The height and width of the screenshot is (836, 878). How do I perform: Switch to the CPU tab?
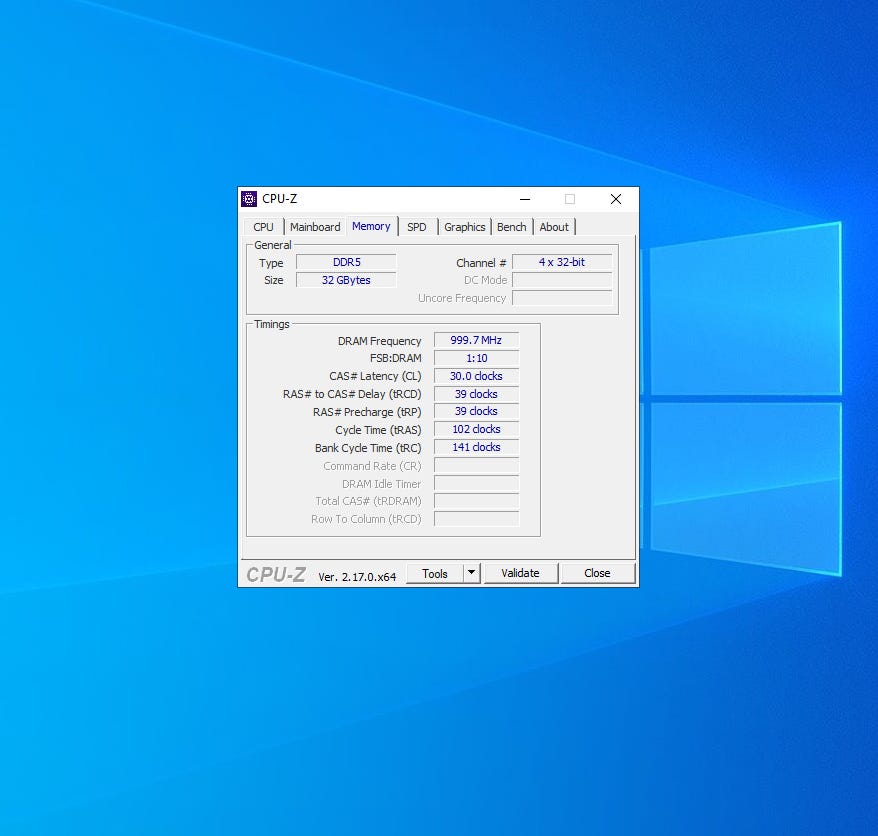tap(263, 227)
